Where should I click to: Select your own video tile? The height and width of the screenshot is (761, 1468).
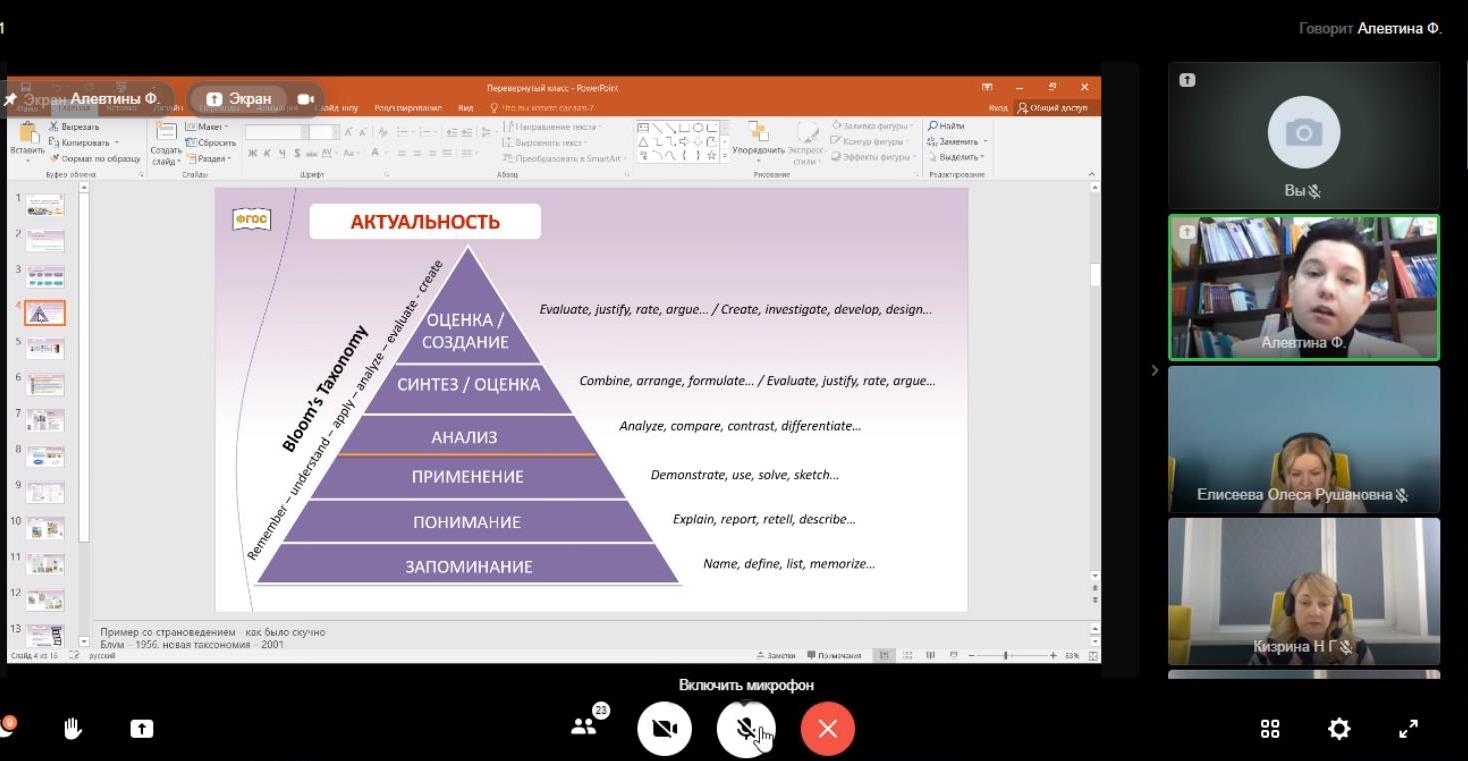click(1303, 135)
